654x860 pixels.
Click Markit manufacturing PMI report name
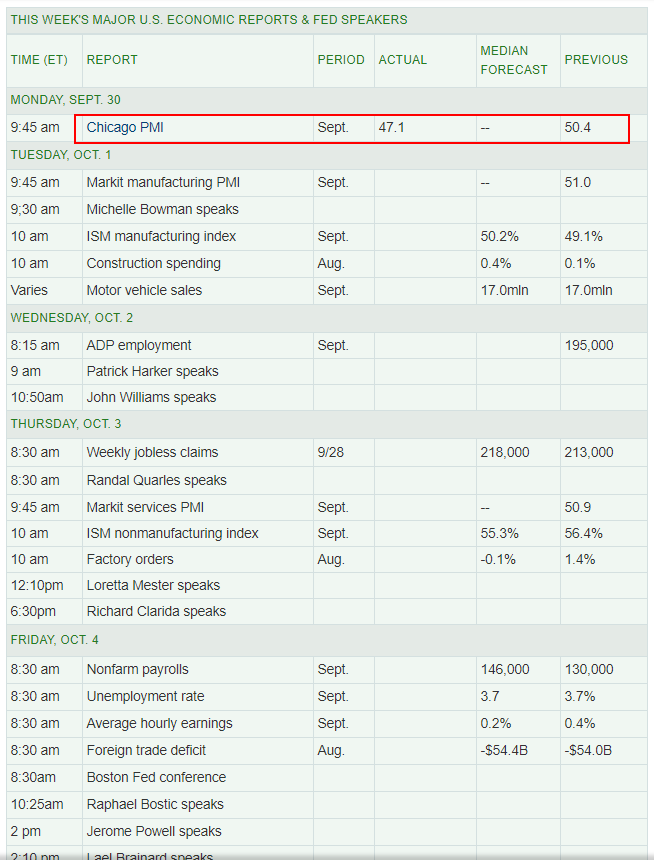(x=163, y=183)
